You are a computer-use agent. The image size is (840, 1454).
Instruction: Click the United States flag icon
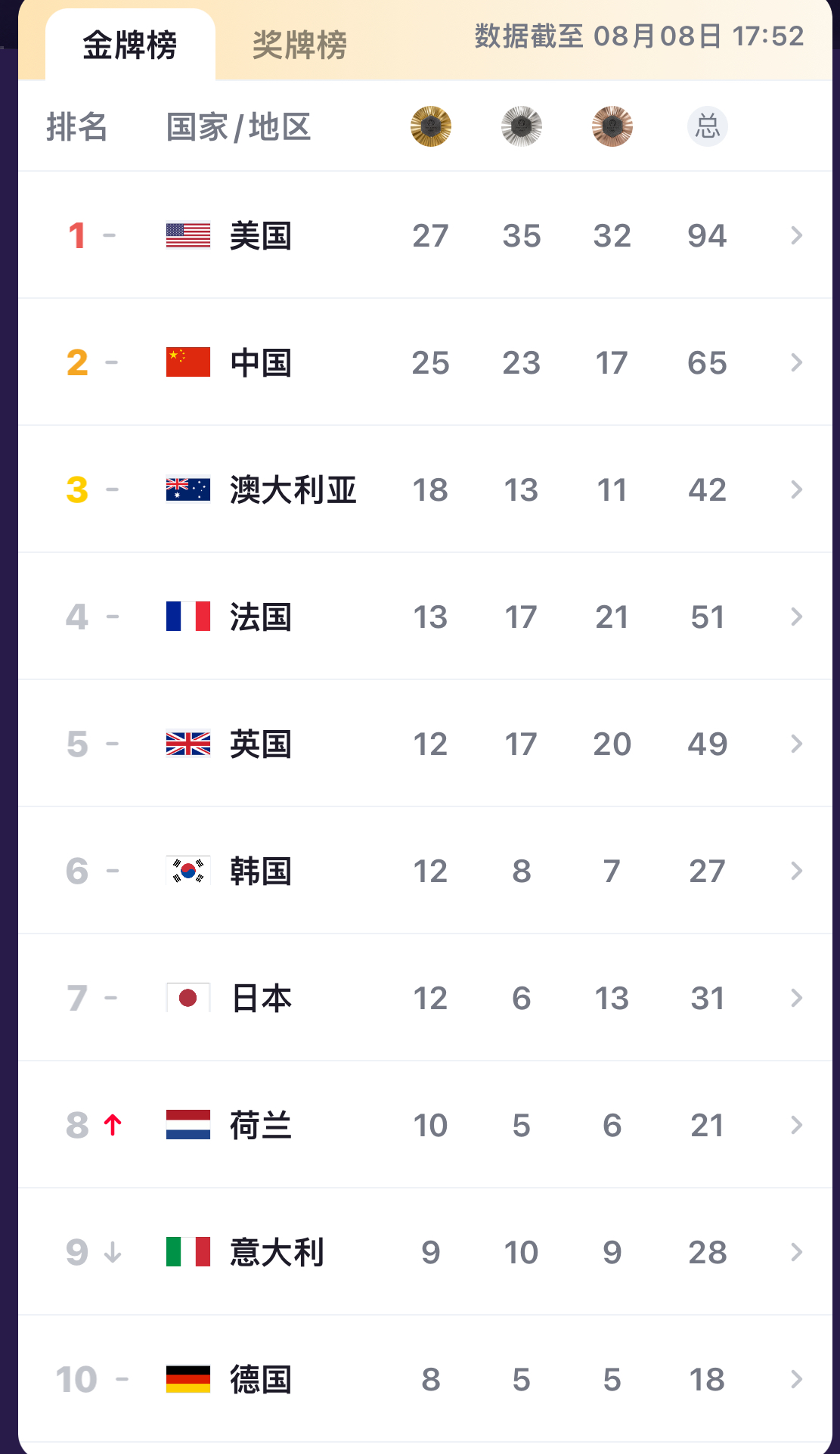(x=188, y=235)
